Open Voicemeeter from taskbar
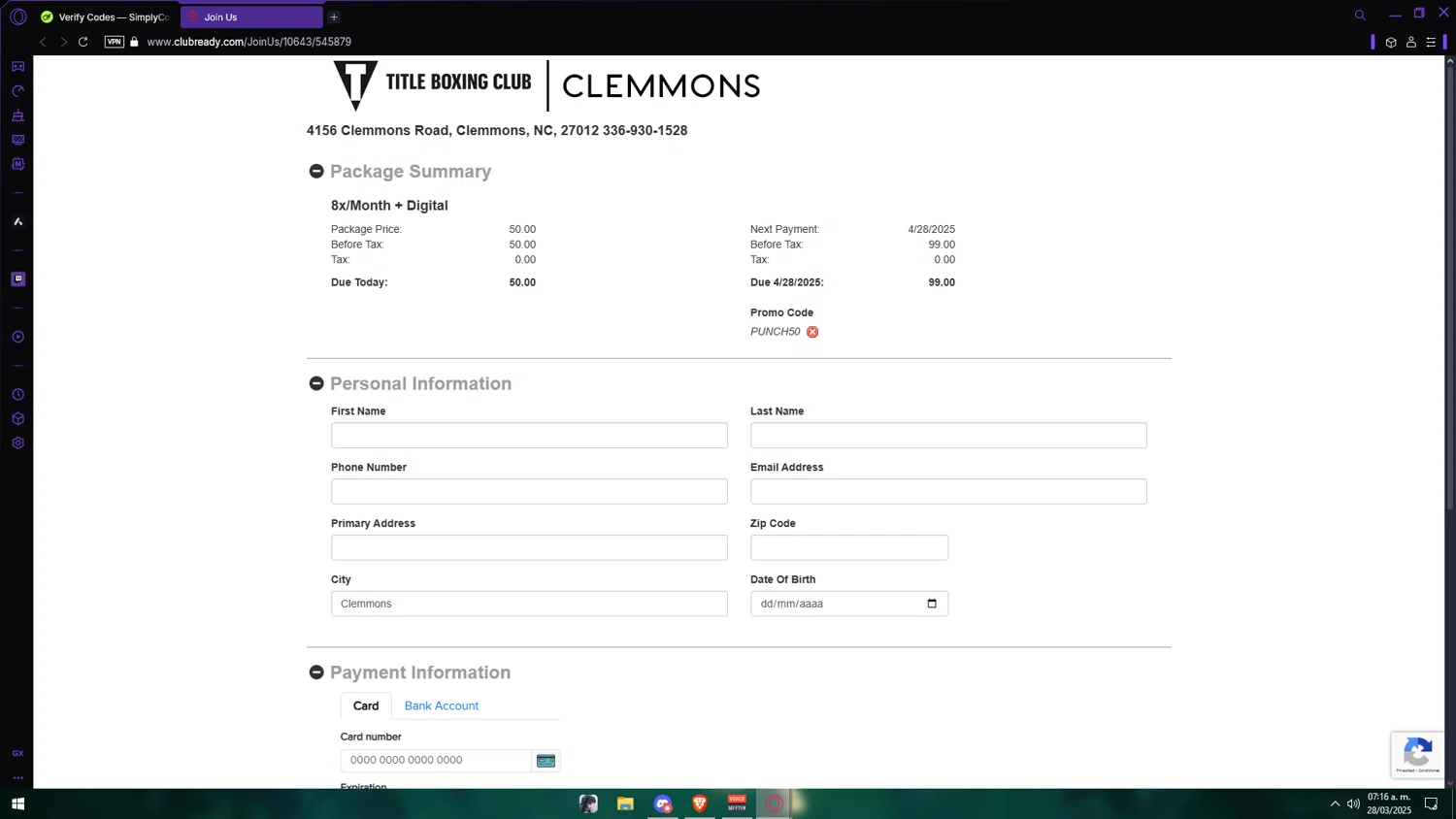Screen dimensions: 1456x819 pyautogui.click(x=737, y=803)
